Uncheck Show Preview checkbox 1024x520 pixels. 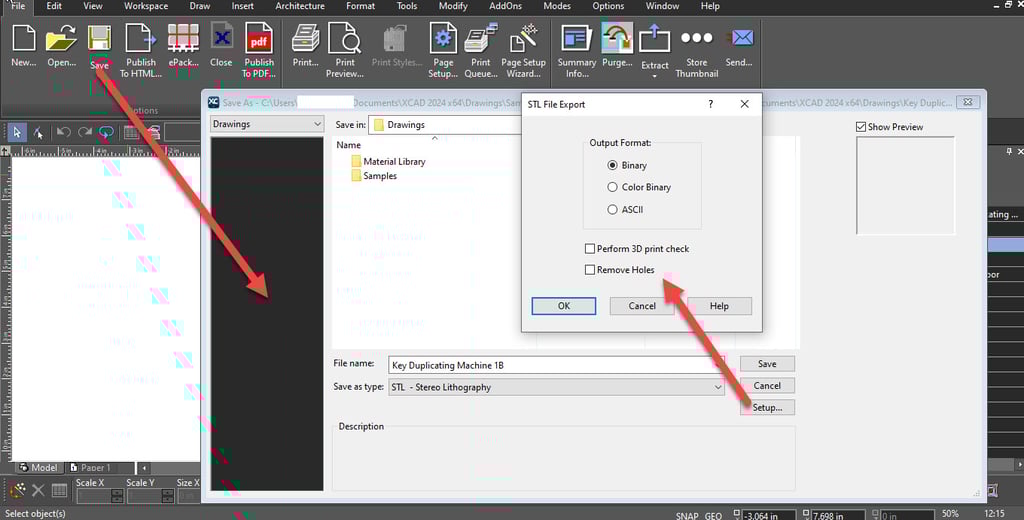[x=861, y=127]
